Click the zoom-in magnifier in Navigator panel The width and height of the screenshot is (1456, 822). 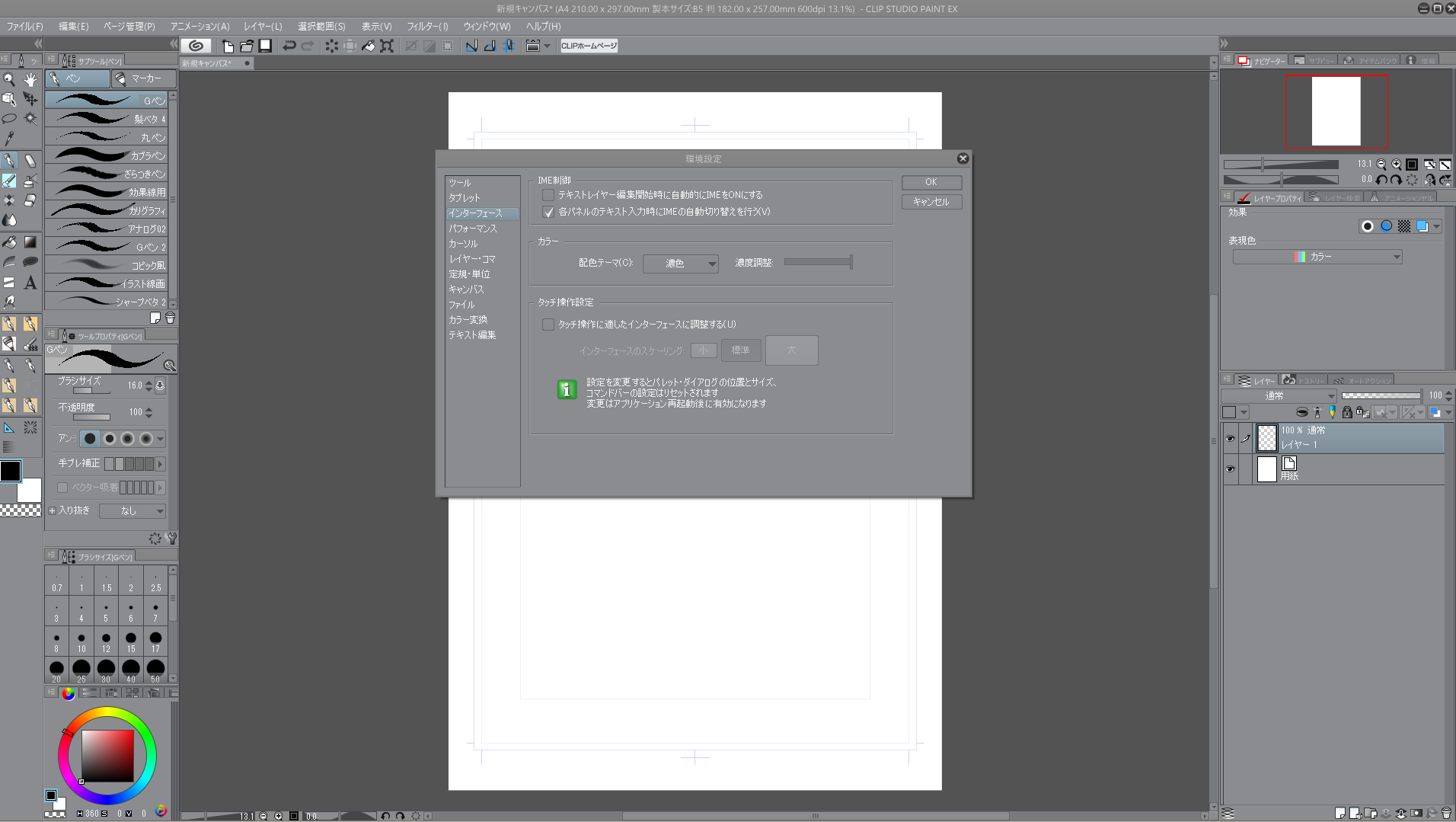tap(1396, 164)
